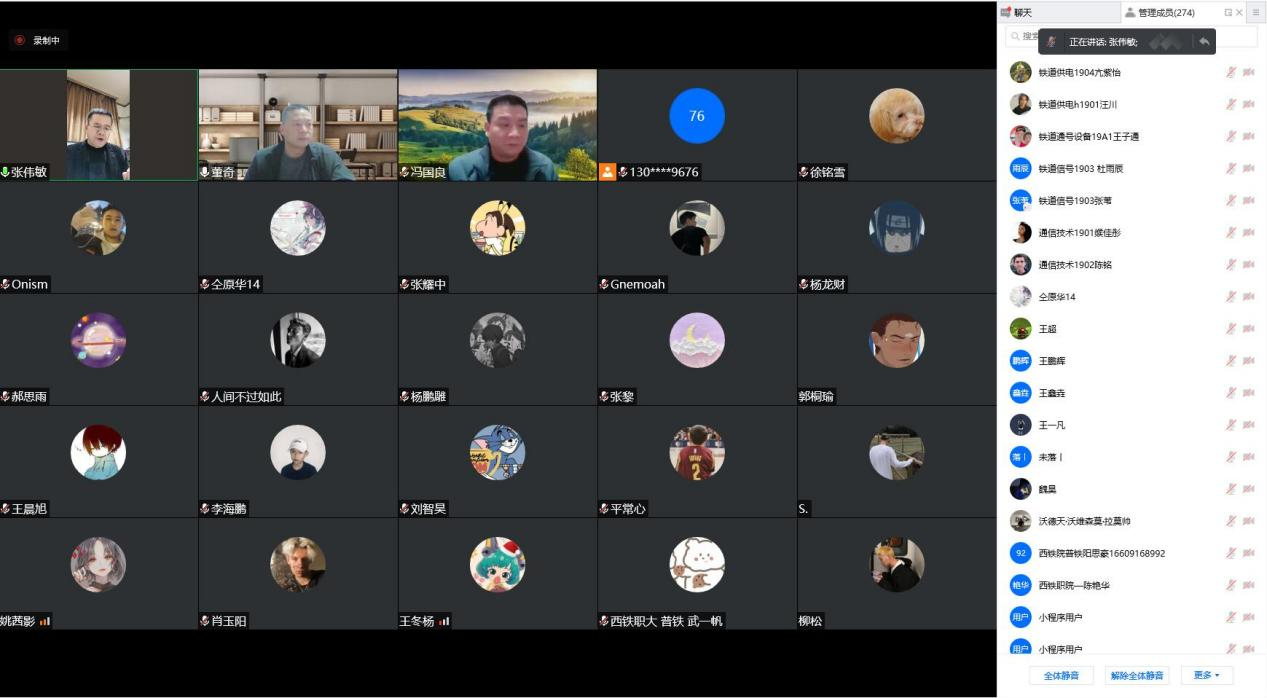
Task: Open the hamburger menu in members panel
Action: 1256,13
